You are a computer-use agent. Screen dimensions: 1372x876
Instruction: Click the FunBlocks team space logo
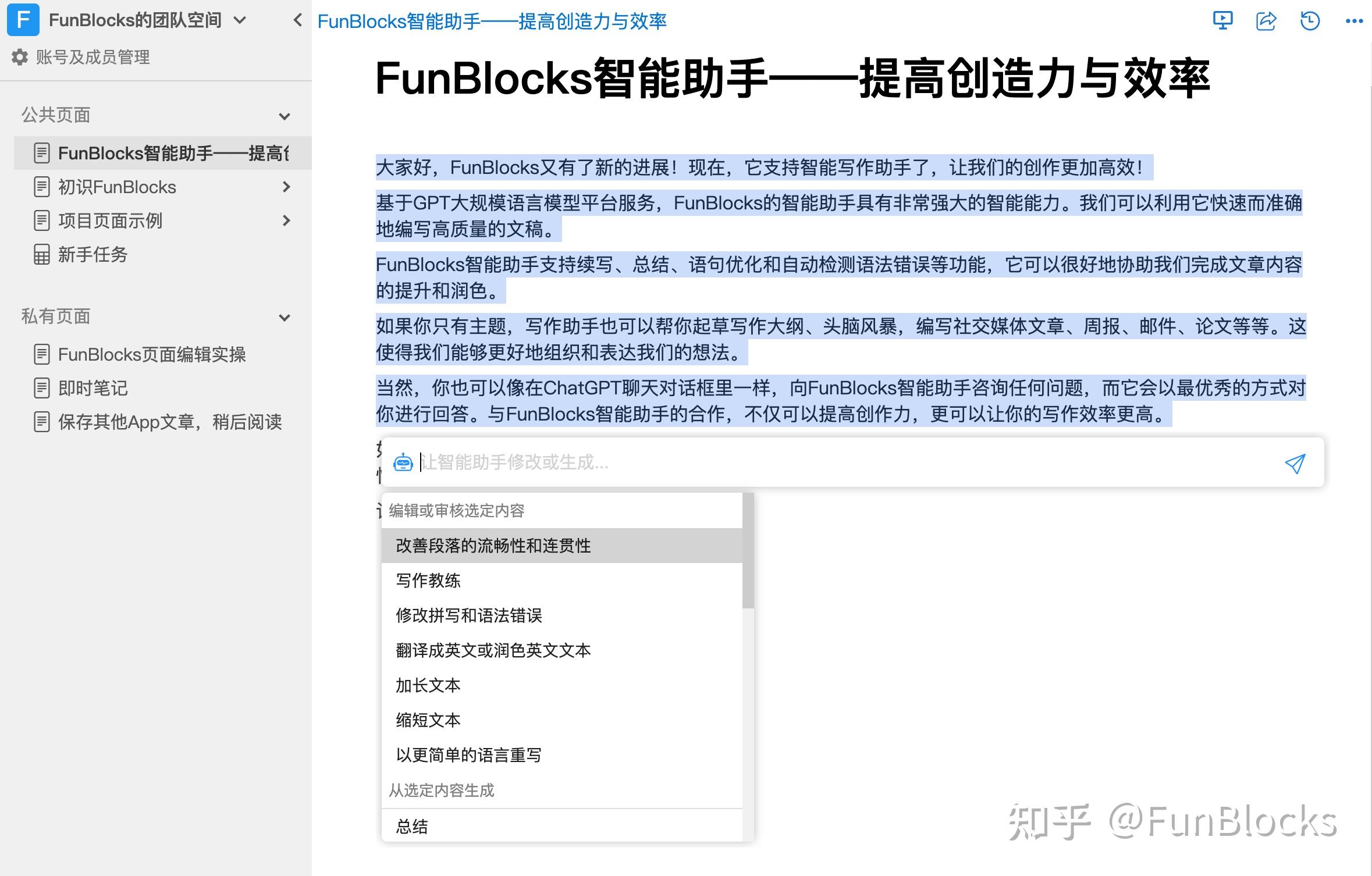click(22, 19)
